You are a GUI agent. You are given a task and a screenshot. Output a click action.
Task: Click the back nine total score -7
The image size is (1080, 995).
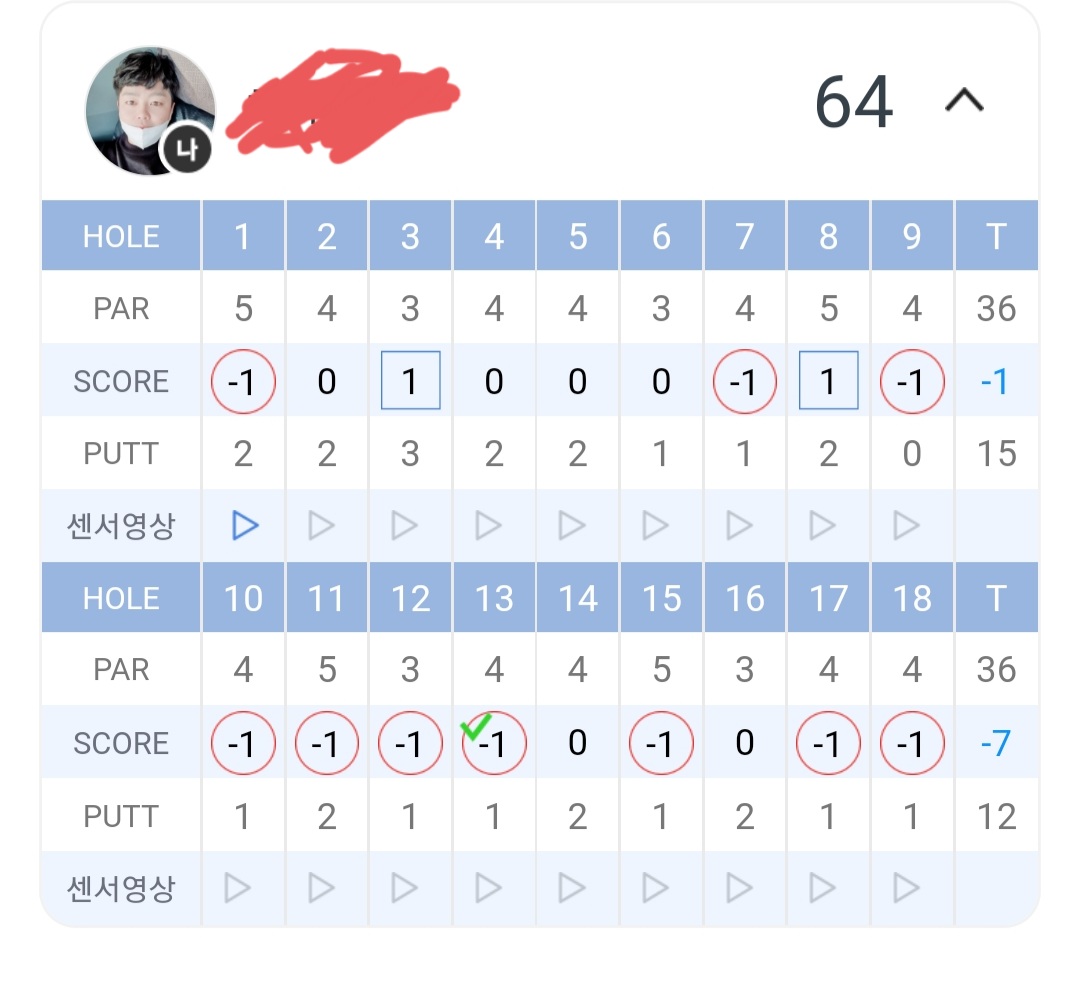click(x=994, y=744)
